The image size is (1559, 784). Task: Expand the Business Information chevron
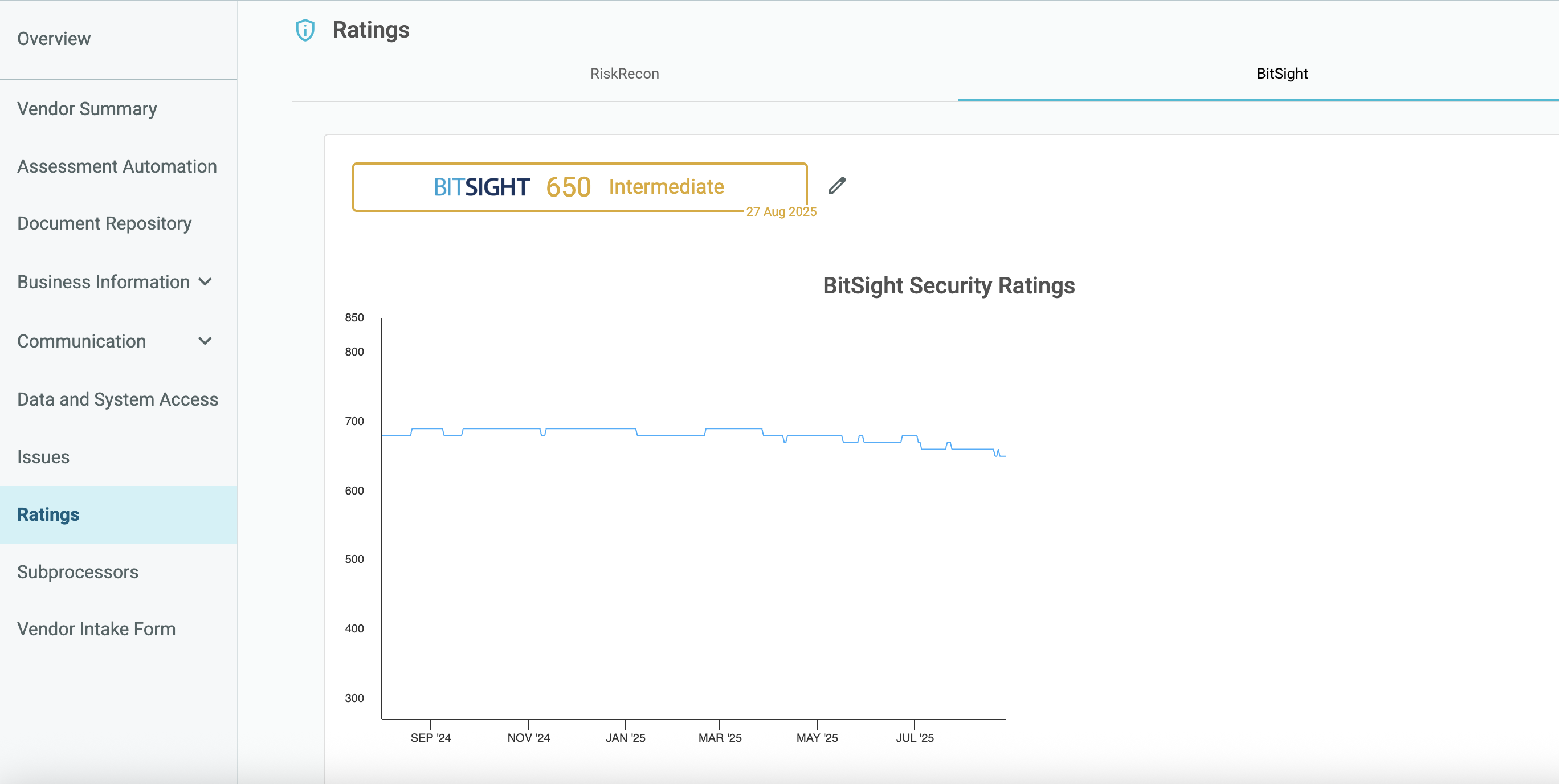[205, 282]
